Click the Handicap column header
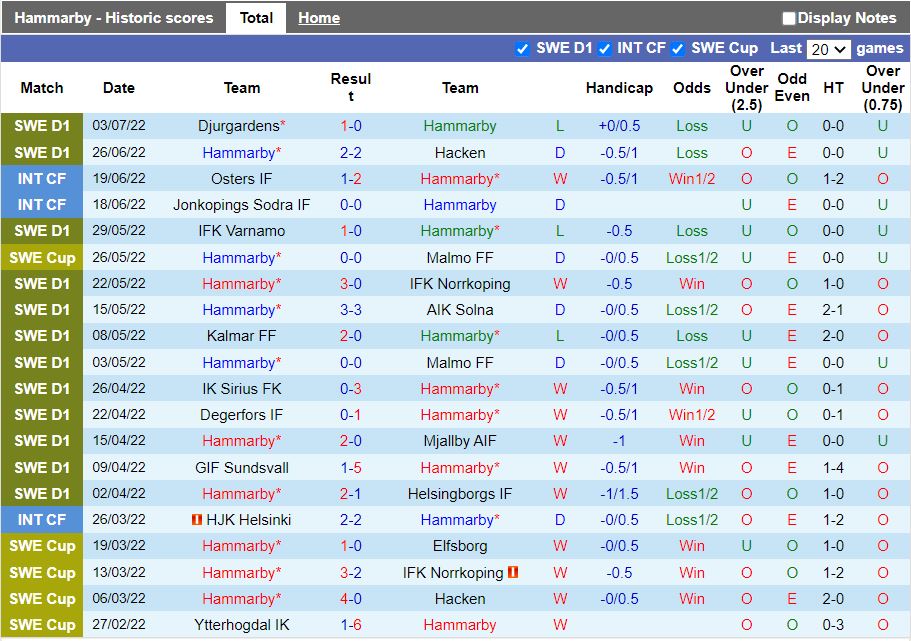The height and width of the screenshot is (641, 911). (619, 87)
